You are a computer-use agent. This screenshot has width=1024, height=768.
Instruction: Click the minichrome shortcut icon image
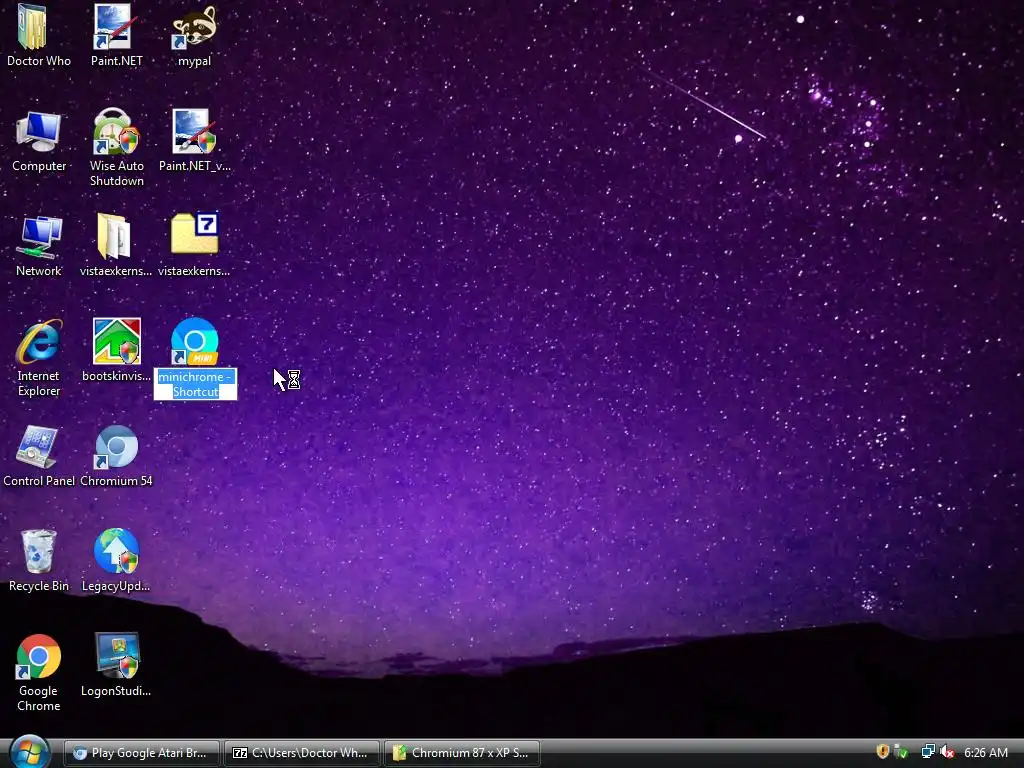pyautogui.click(x=195, y=342)
